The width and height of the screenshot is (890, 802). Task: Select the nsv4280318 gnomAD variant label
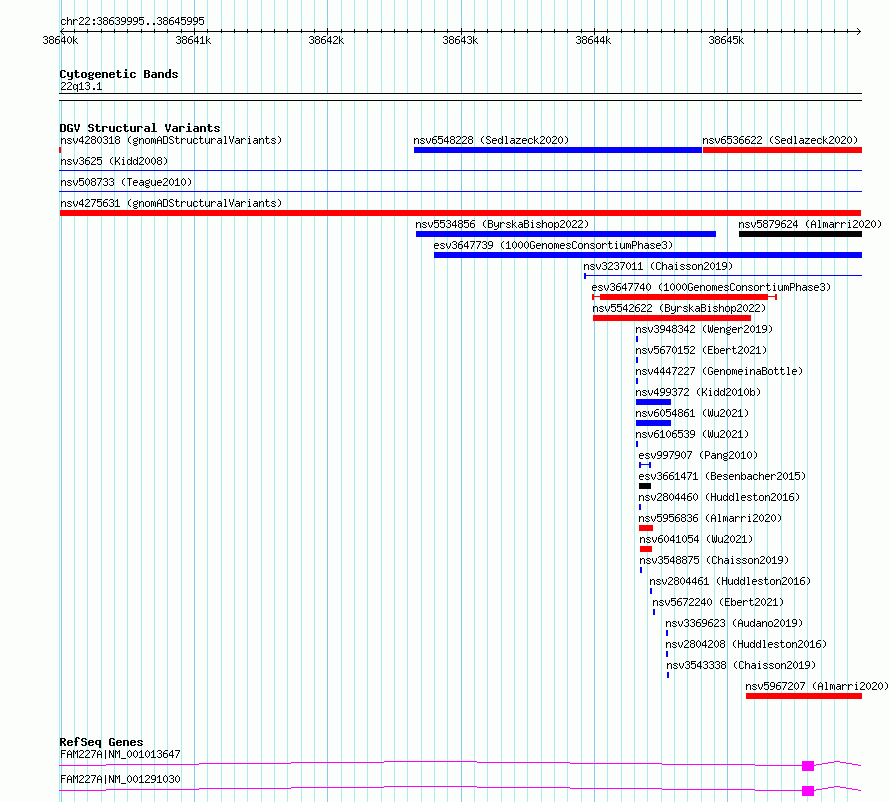click(171, 140)
